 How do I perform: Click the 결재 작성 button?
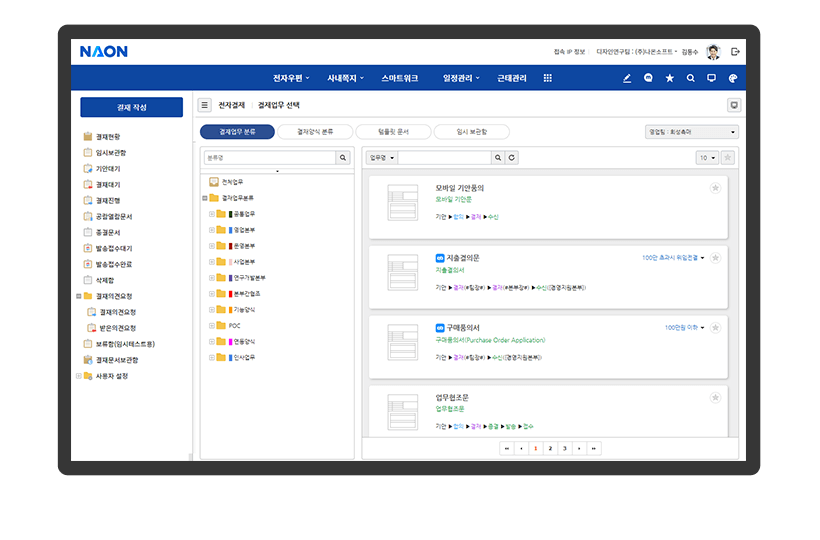[x=132, y=107]
